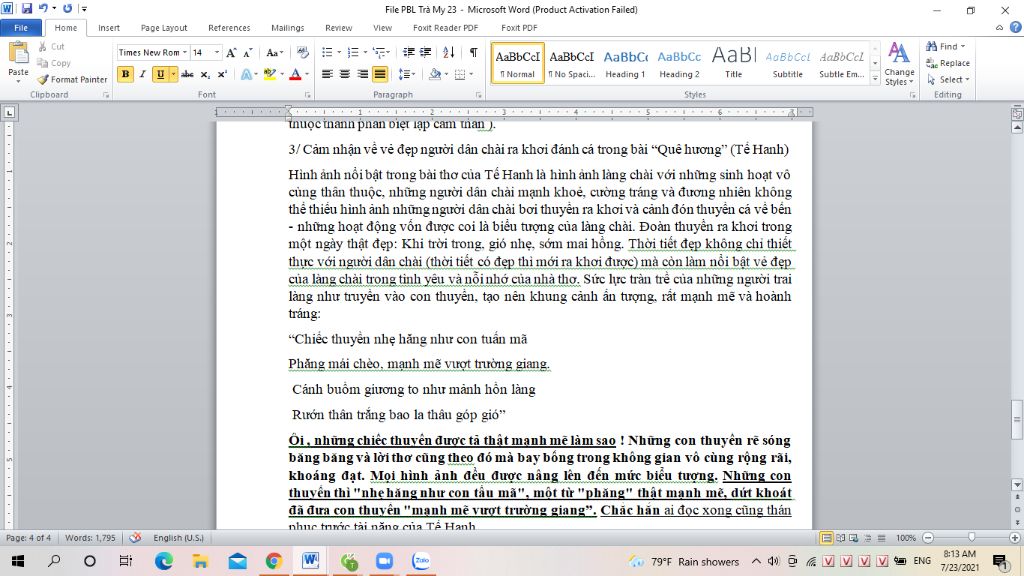Click the text highlight color button
Viewport: 1024px width, 576px height.
(270, 74)
